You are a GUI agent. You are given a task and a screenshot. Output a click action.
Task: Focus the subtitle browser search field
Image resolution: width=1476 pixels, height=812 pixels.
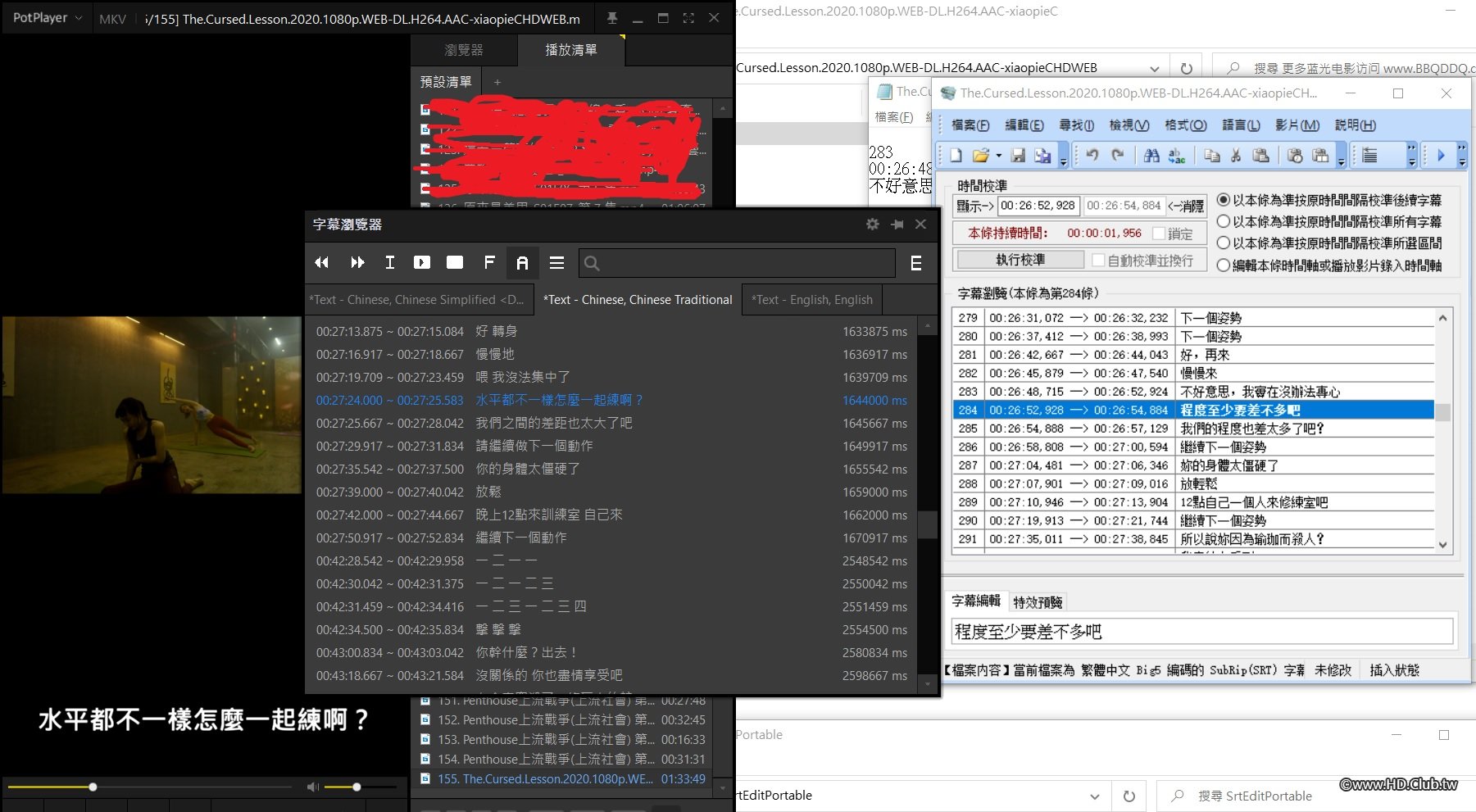pyautogui.click(x=737, y=263)
